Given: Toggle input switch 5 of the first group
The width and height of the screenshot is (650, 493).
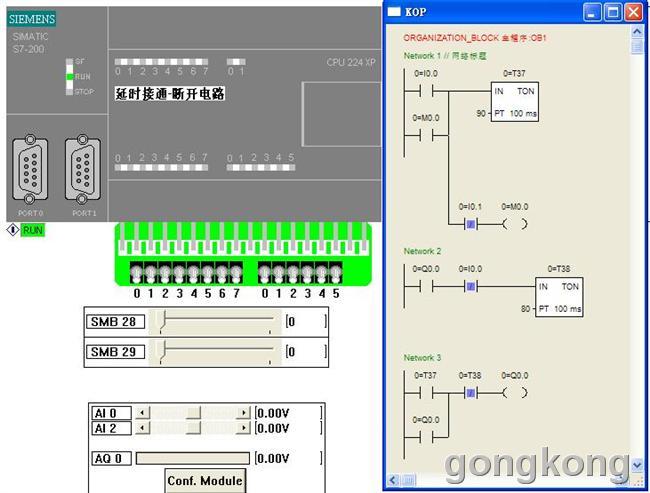Looking at the screenshot, I should (x=208, y=272).
